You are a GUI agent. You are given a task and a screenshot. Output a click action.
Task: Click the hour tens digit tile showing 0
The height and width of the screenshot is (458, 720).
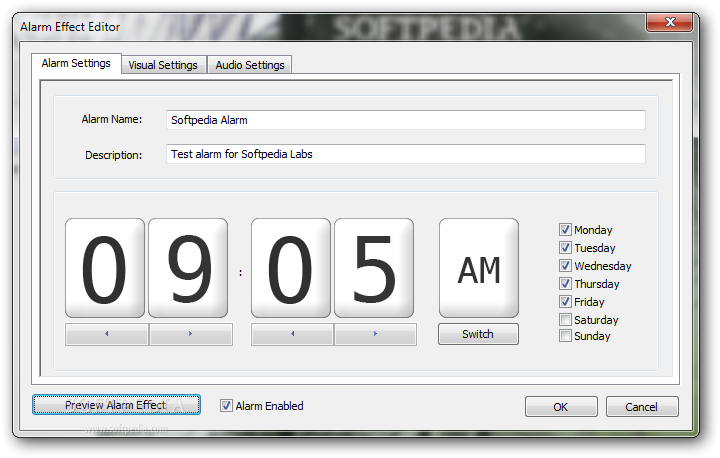105,268
